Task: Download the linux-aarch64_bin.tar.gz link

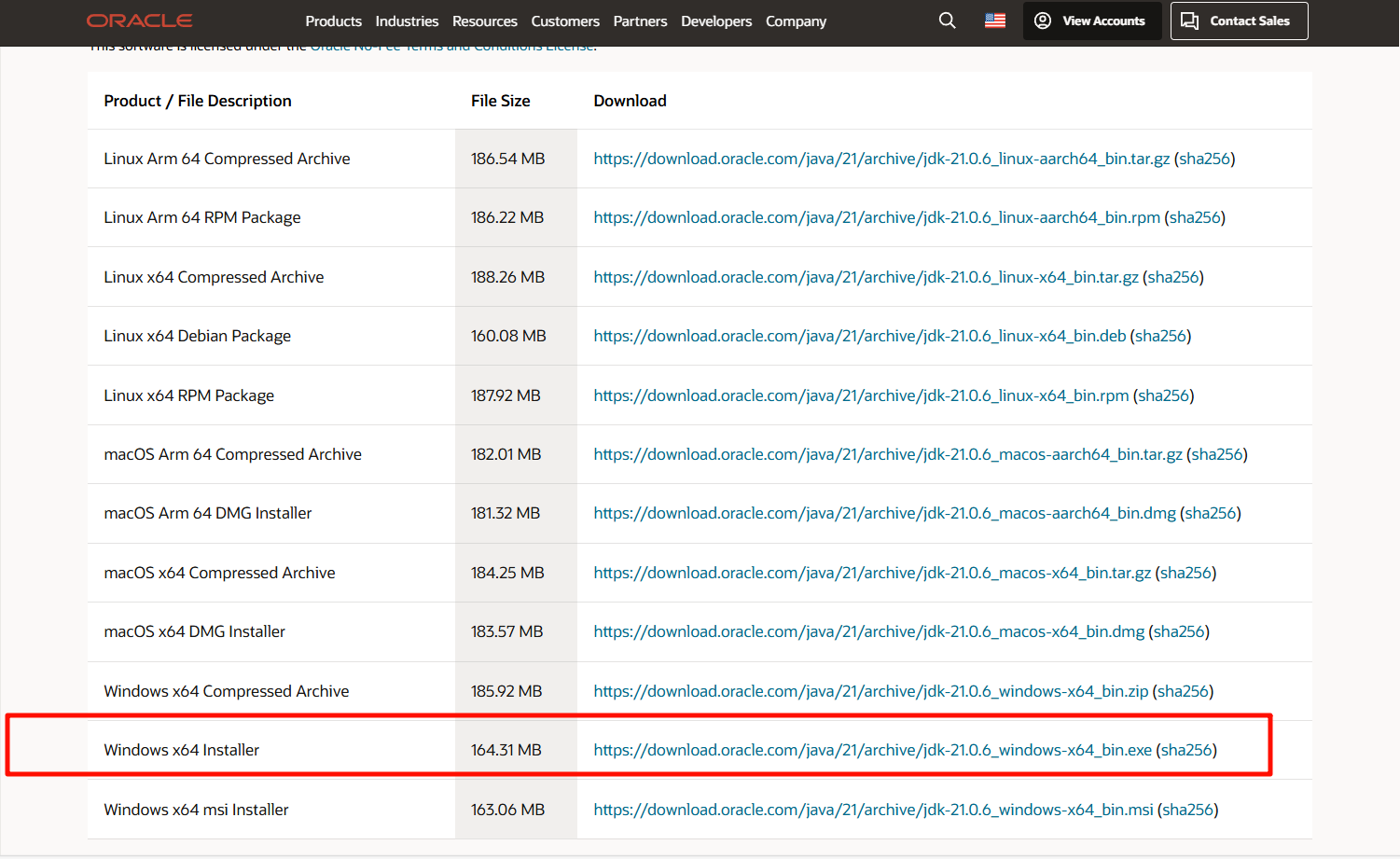Action: (881, 159)
